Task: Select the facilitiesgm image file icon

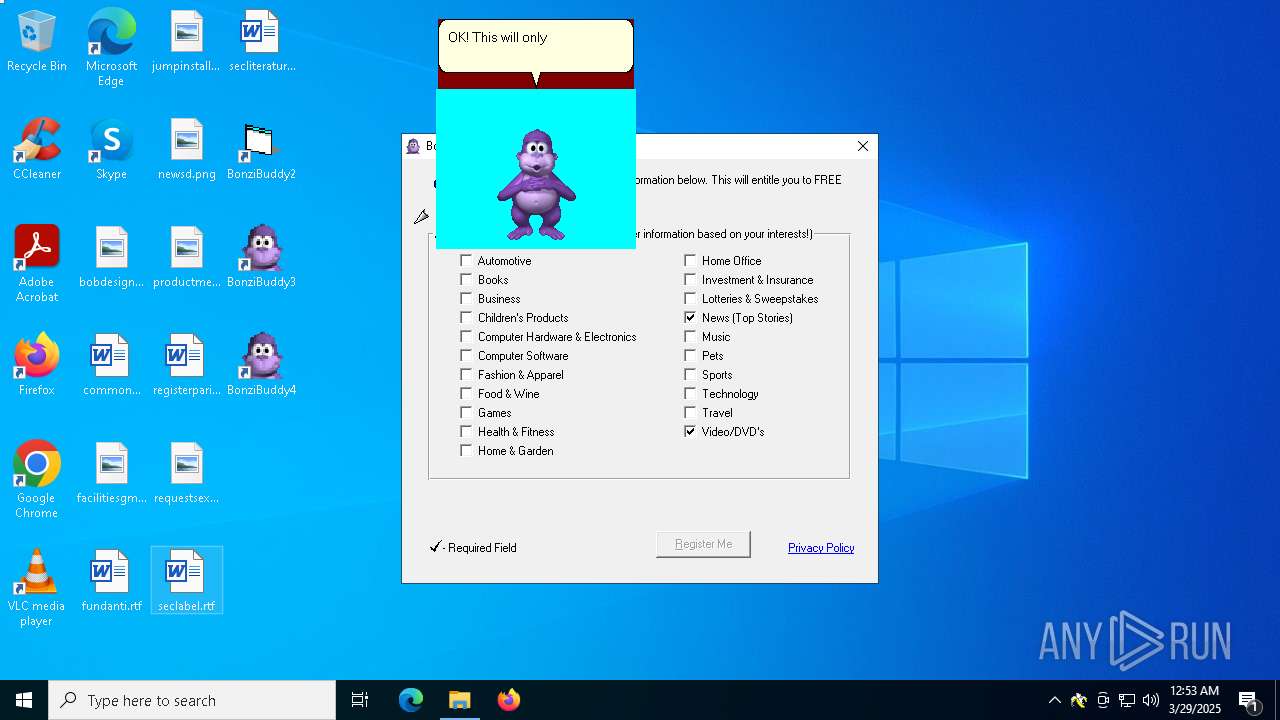Action: 111,474
